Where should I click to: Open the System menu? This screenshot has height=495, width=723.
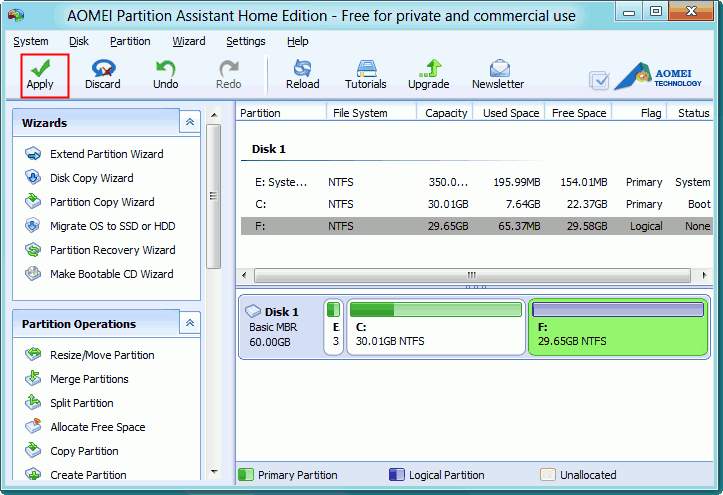click(30, 41)
